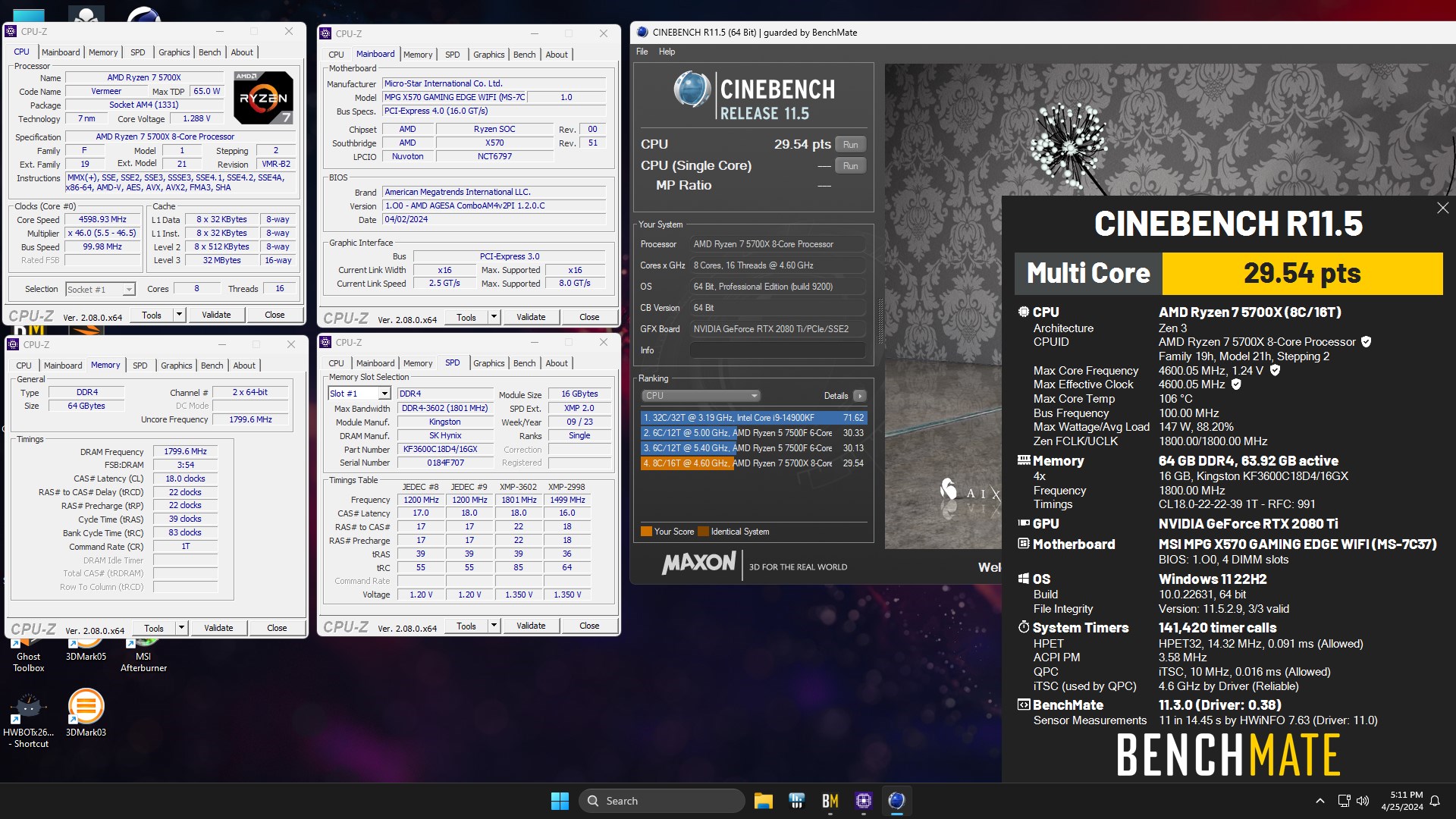
Task: Select the Mainboard tab in the CPU-Z CPU window
Action: (61, 52)
